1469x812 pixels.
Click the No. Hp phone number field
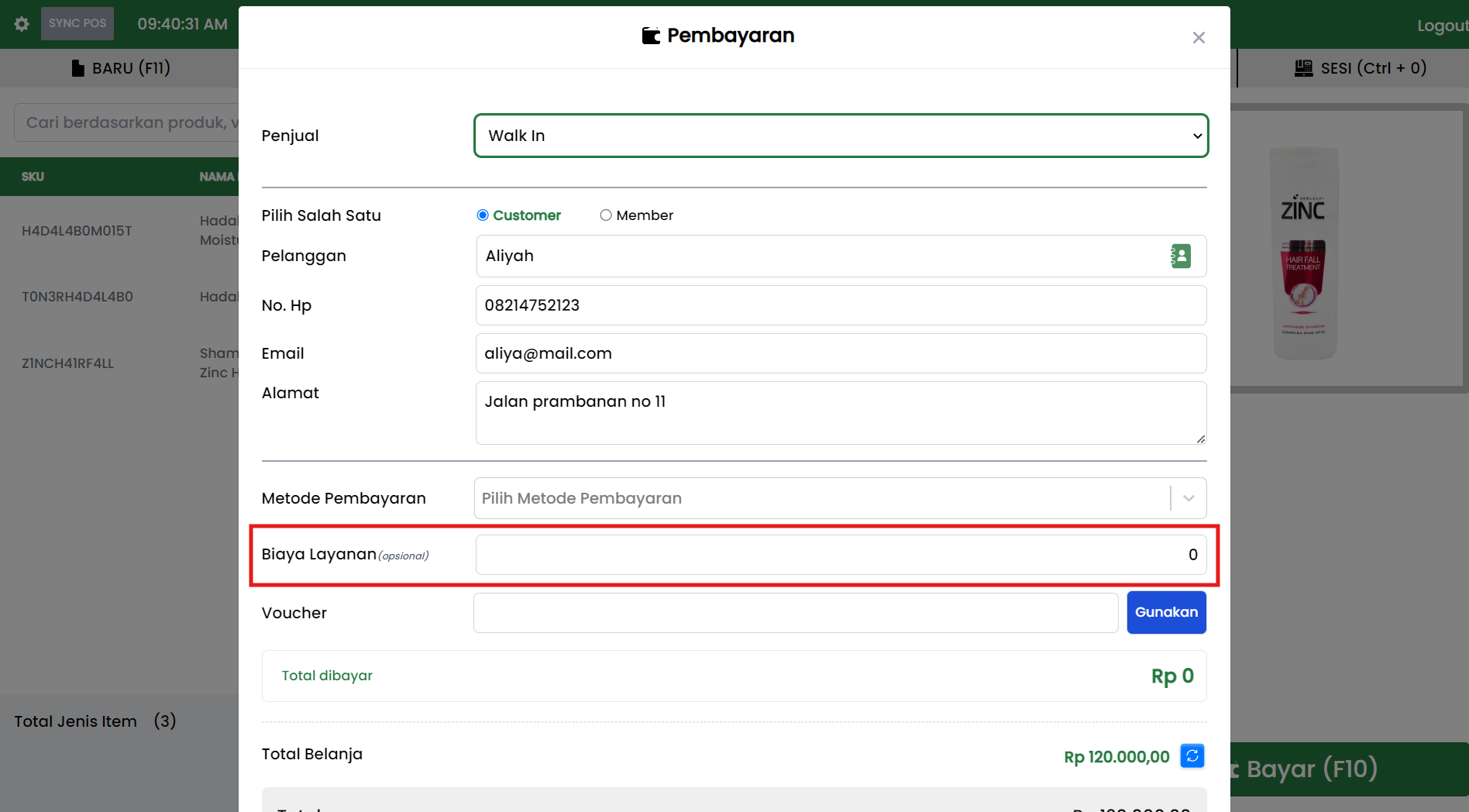[841, 305]
